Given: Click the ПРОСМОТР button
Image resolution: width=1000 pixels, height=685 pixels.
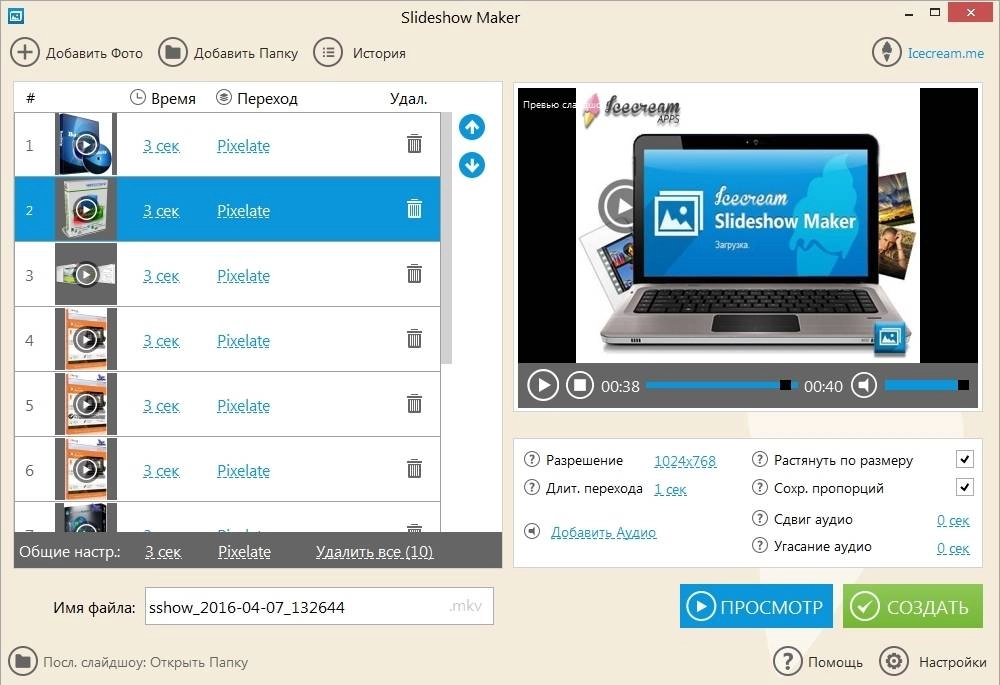Looking at the screenshot, I should click(756, 606).
